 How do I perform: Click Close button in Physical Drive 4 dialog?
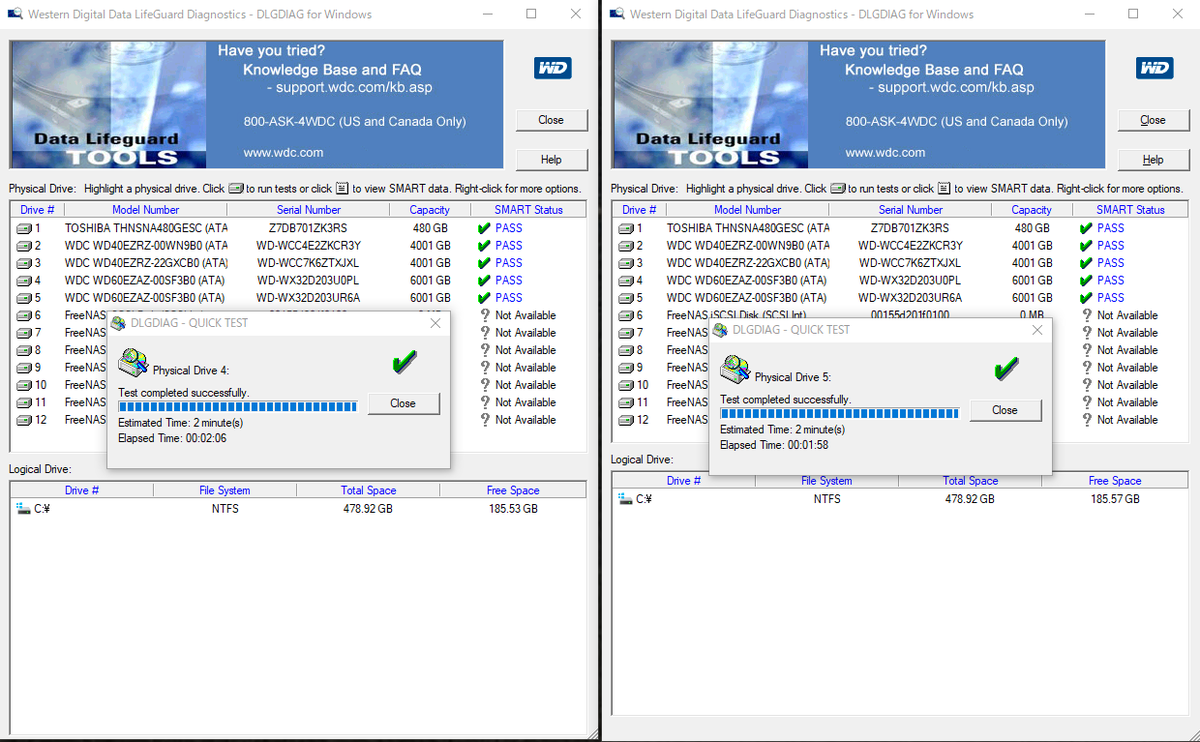tap(403, 403)
